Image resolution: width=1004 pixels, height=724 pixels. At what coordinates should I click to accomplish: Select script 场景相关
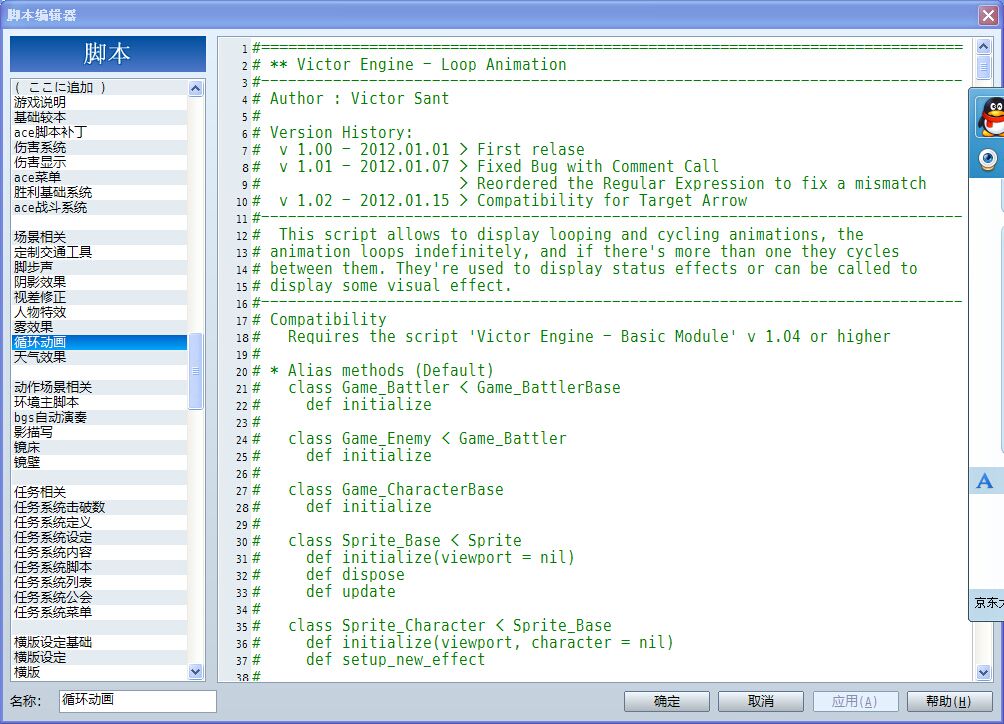click(100, 237)
